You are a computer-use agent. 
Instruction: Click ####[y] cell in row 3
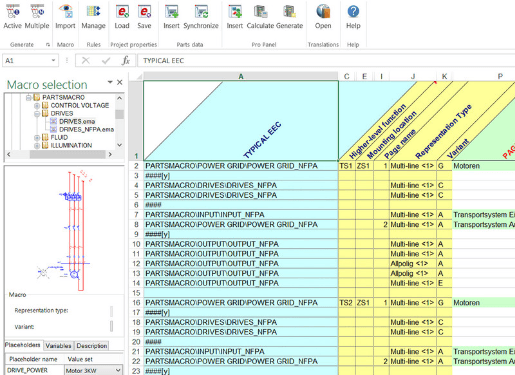coord(241,176)
